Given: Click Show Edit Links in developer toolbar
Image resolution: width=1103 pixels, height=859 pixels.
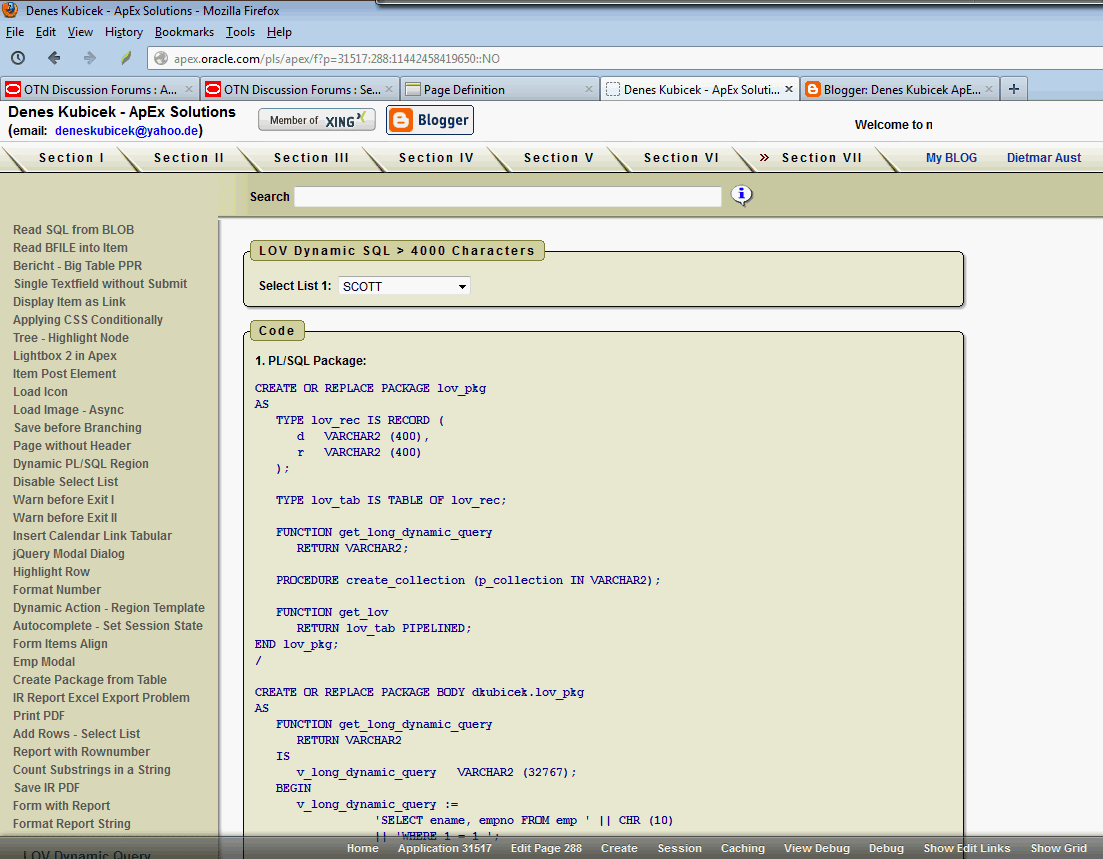Looking at the screenshot, I should pos(967,848).
